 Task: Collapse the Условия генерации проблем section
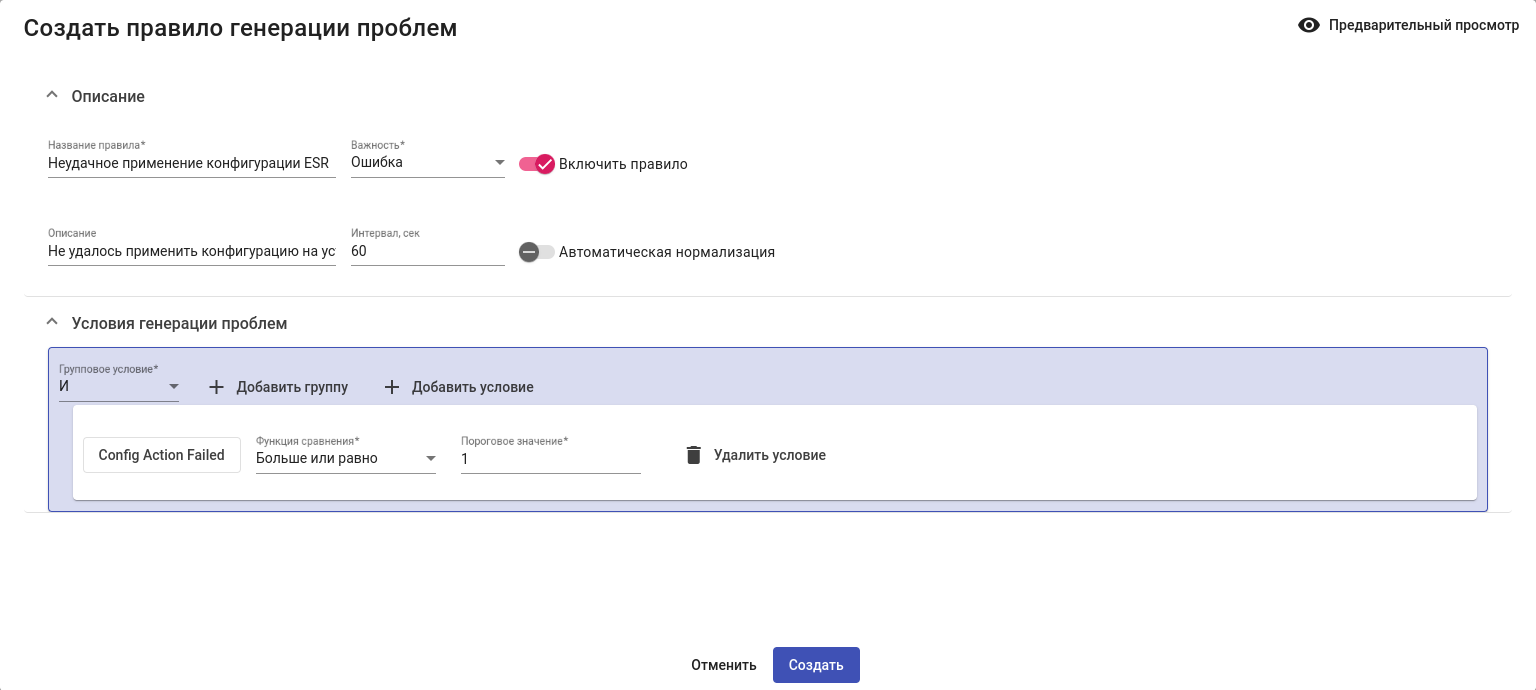pos(53,323)
